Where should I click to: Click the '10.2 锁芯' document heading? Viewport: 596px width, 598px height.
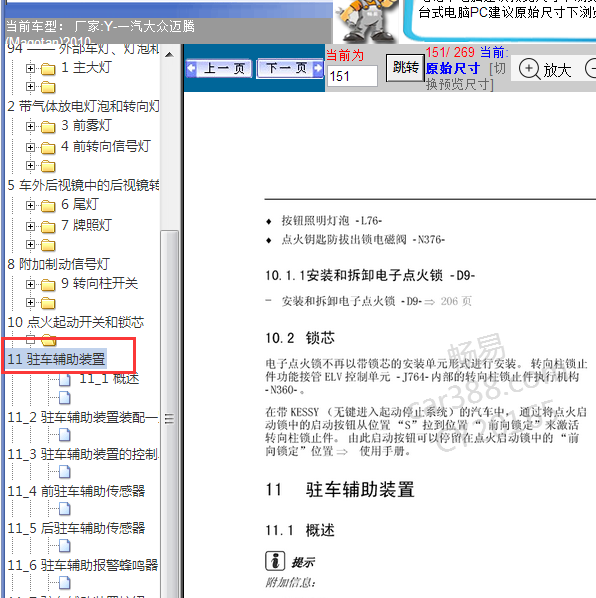click(300, 338)
